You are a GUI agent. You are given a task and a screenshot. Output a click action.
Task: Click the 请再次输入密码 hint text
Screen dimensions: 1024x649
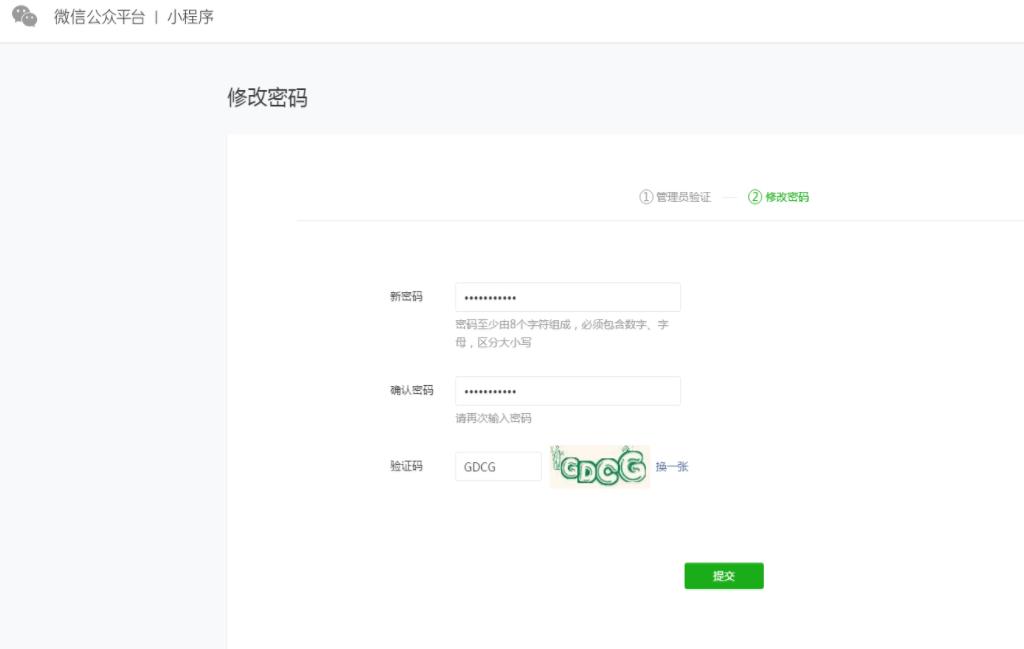(x=493, y=418)
